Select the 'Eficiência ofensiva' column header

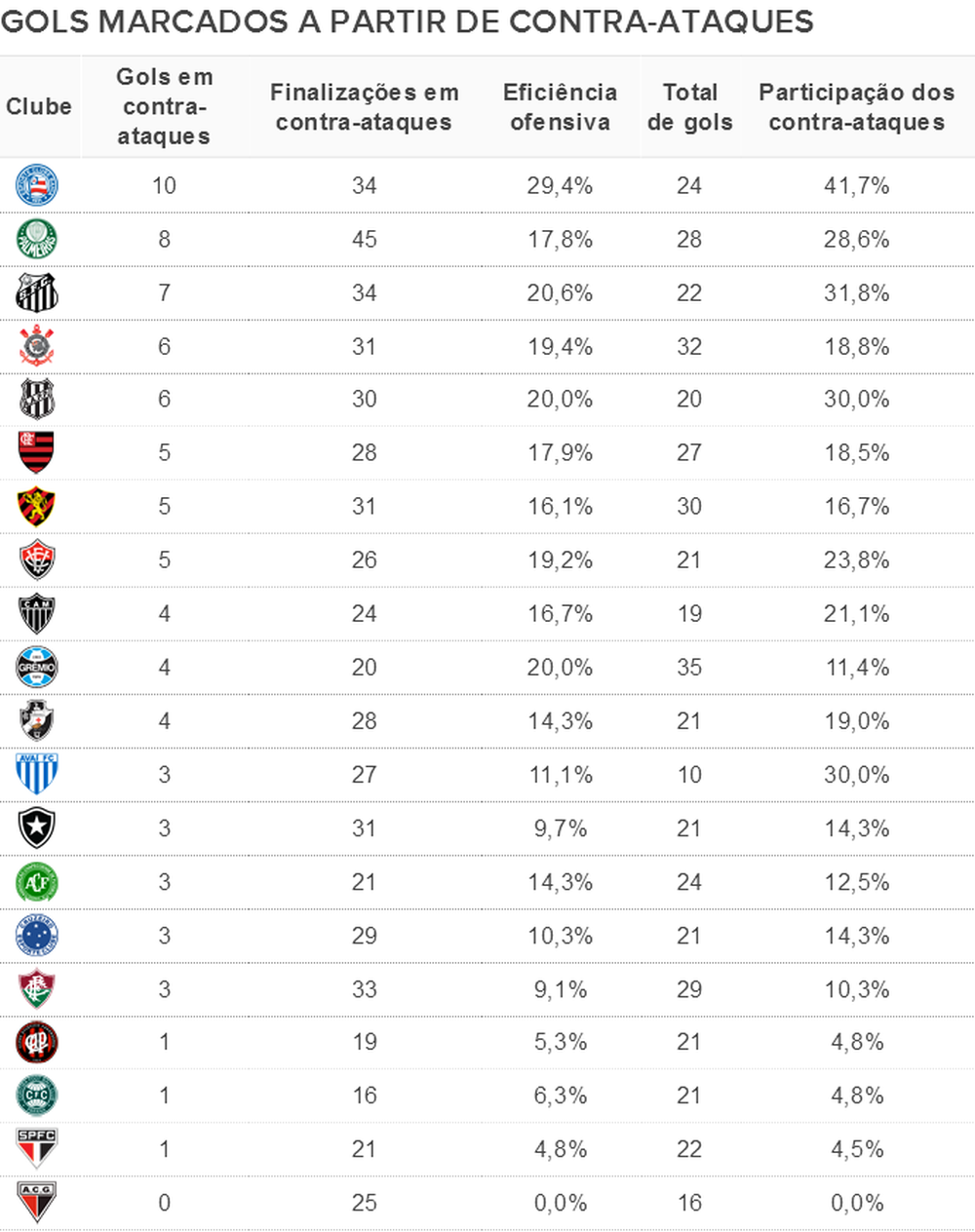pyautogui.click(x=560, y=106)
